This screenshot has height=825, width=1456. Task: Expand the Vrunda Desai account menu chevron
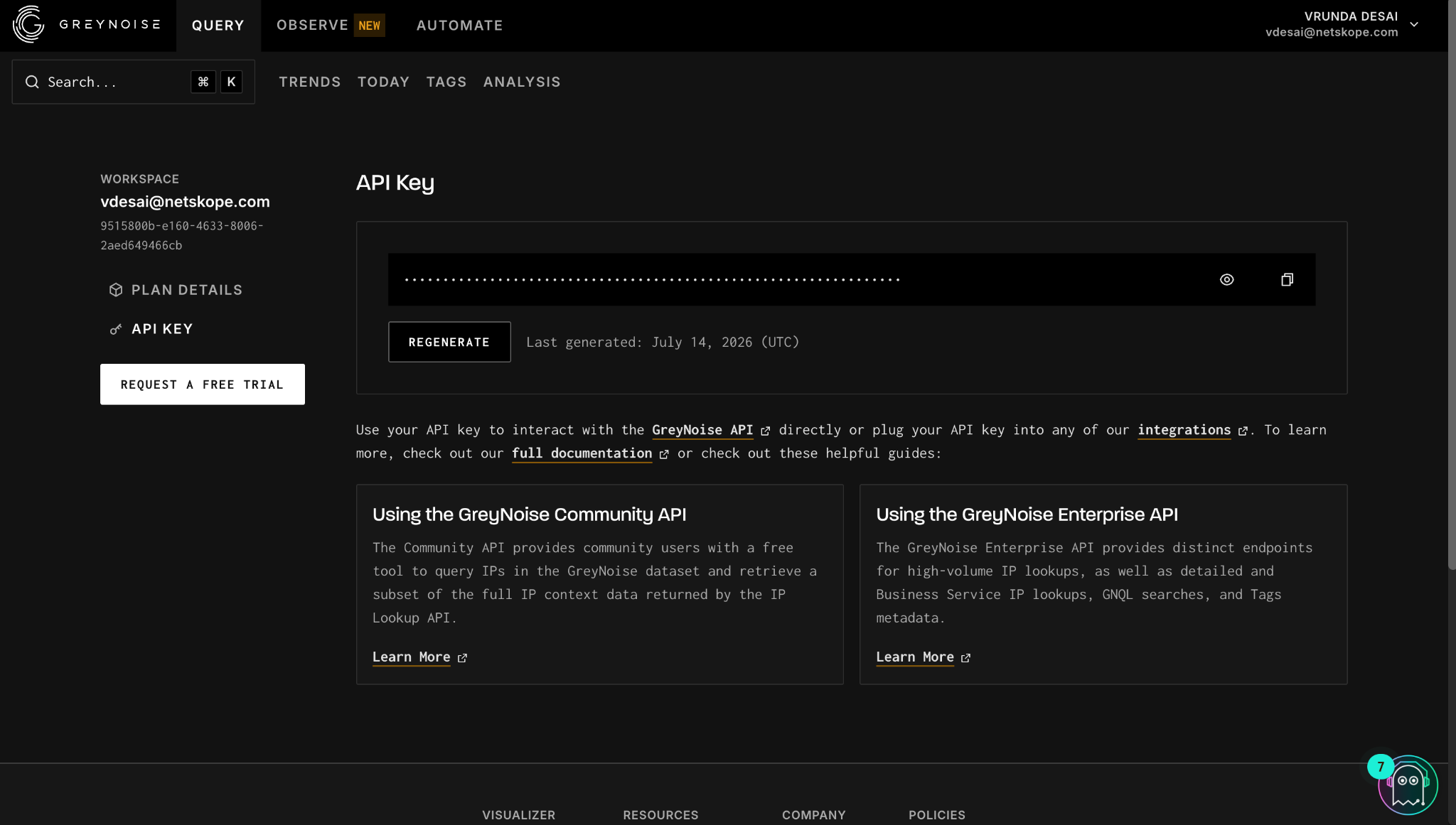point(1414,25)
